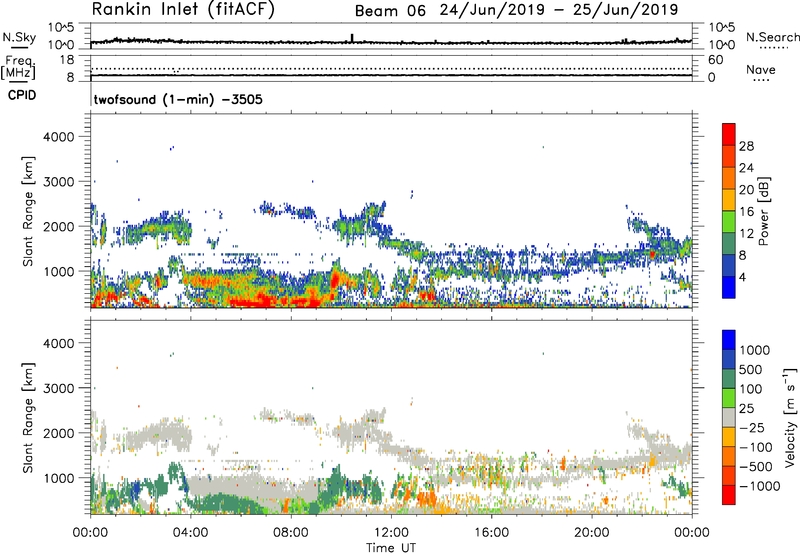This screenshot has width=800, height=554.
Task: Click the '1000' velocity scale value
Action: click(755, 350)
